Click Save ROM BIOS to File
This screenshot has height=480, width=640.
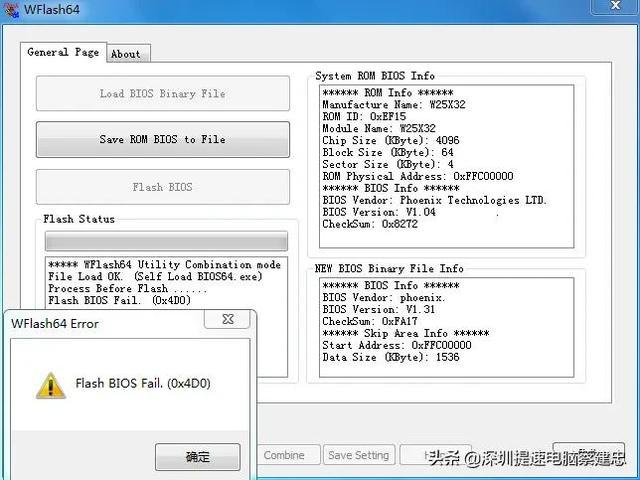[x=163, y=139]
